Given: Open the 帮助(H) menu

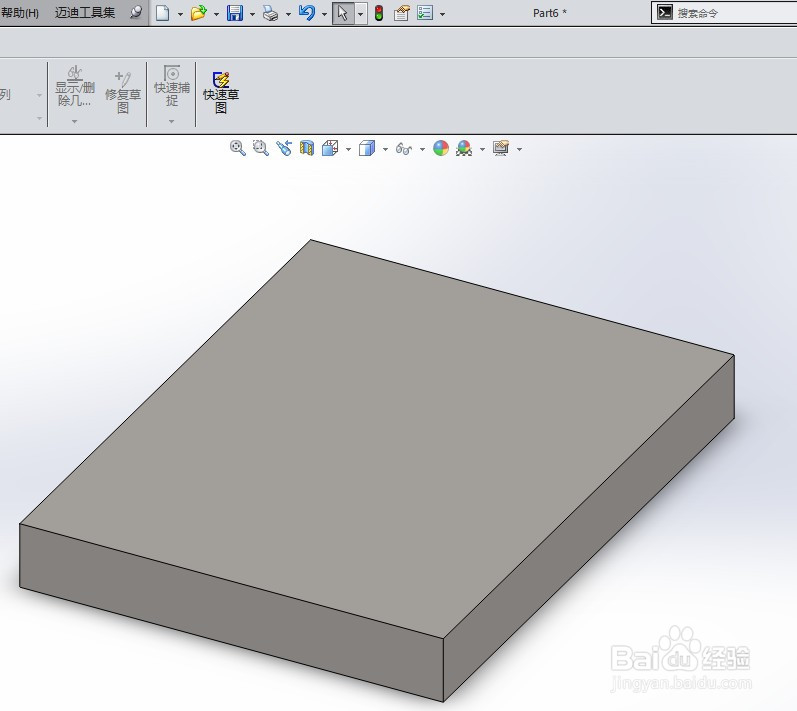Looking at the screenshot, I should pyautogui.click(x=20, y=13).
